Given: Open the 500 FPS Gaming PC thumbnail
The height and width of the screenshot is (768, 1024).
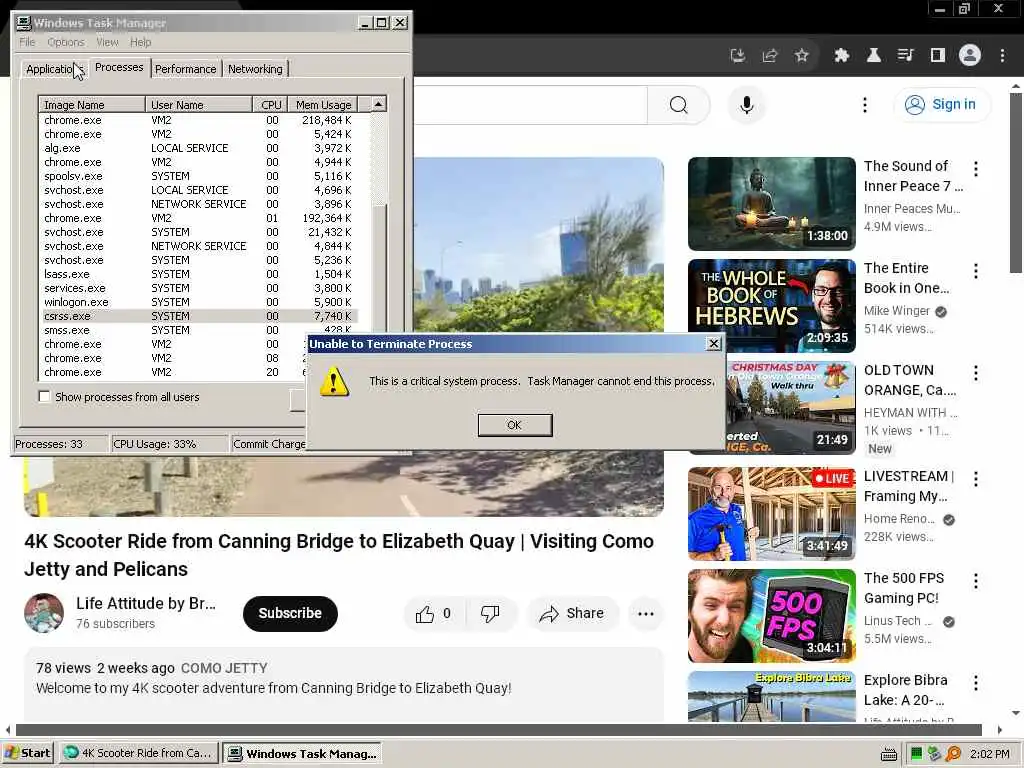Looking at the screenshot, I should [x=771, y=616].
